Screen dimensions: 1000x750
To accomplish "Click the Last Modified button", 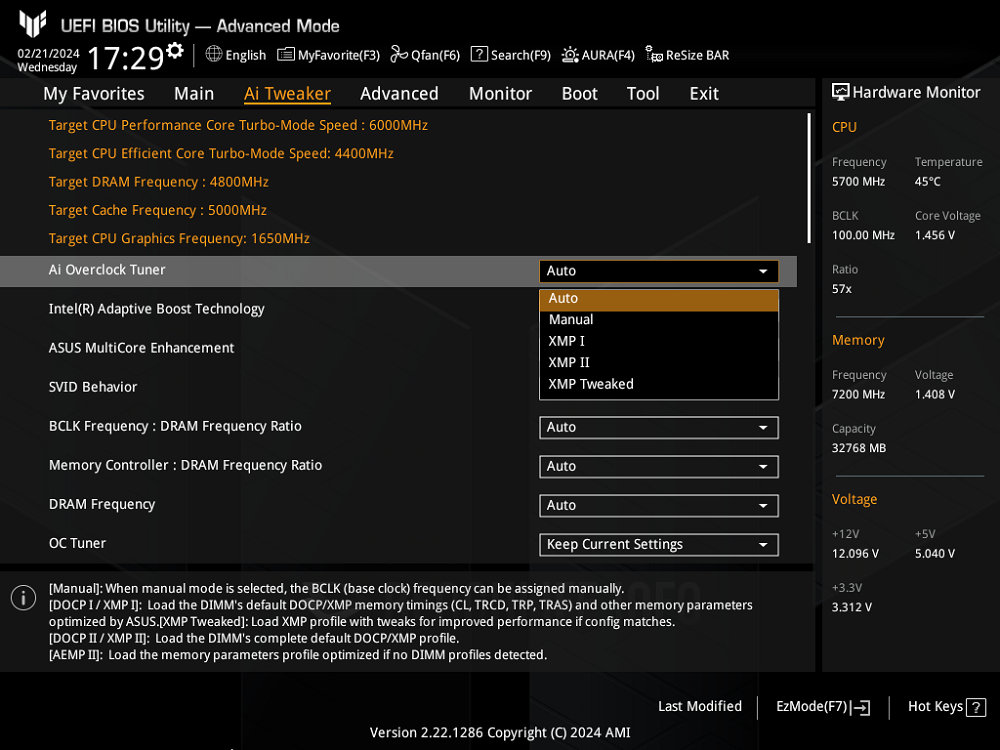I will click(700, 707).
